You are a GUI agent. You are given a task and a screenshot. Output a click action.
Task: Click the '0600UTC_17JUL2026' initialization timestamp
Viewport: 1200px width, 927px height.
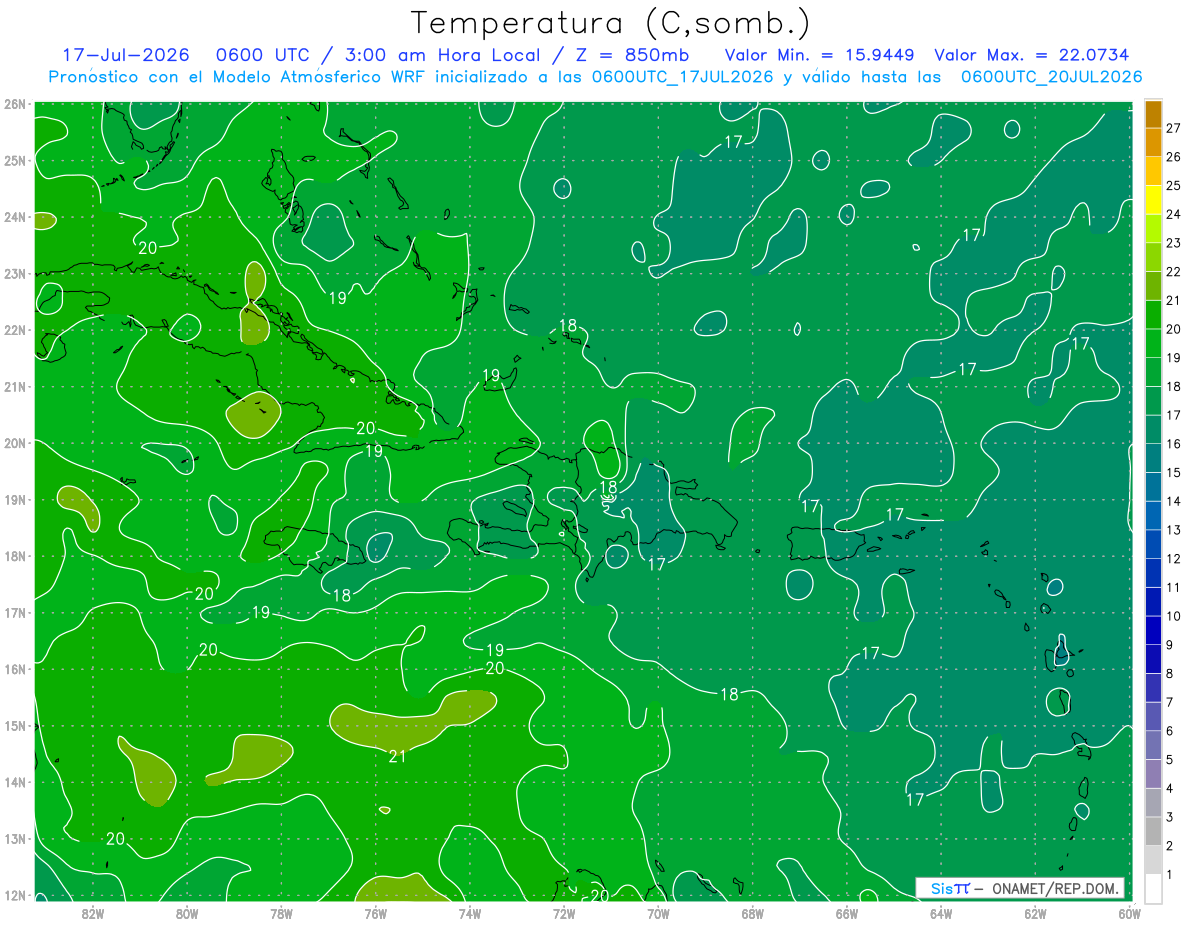682,77
